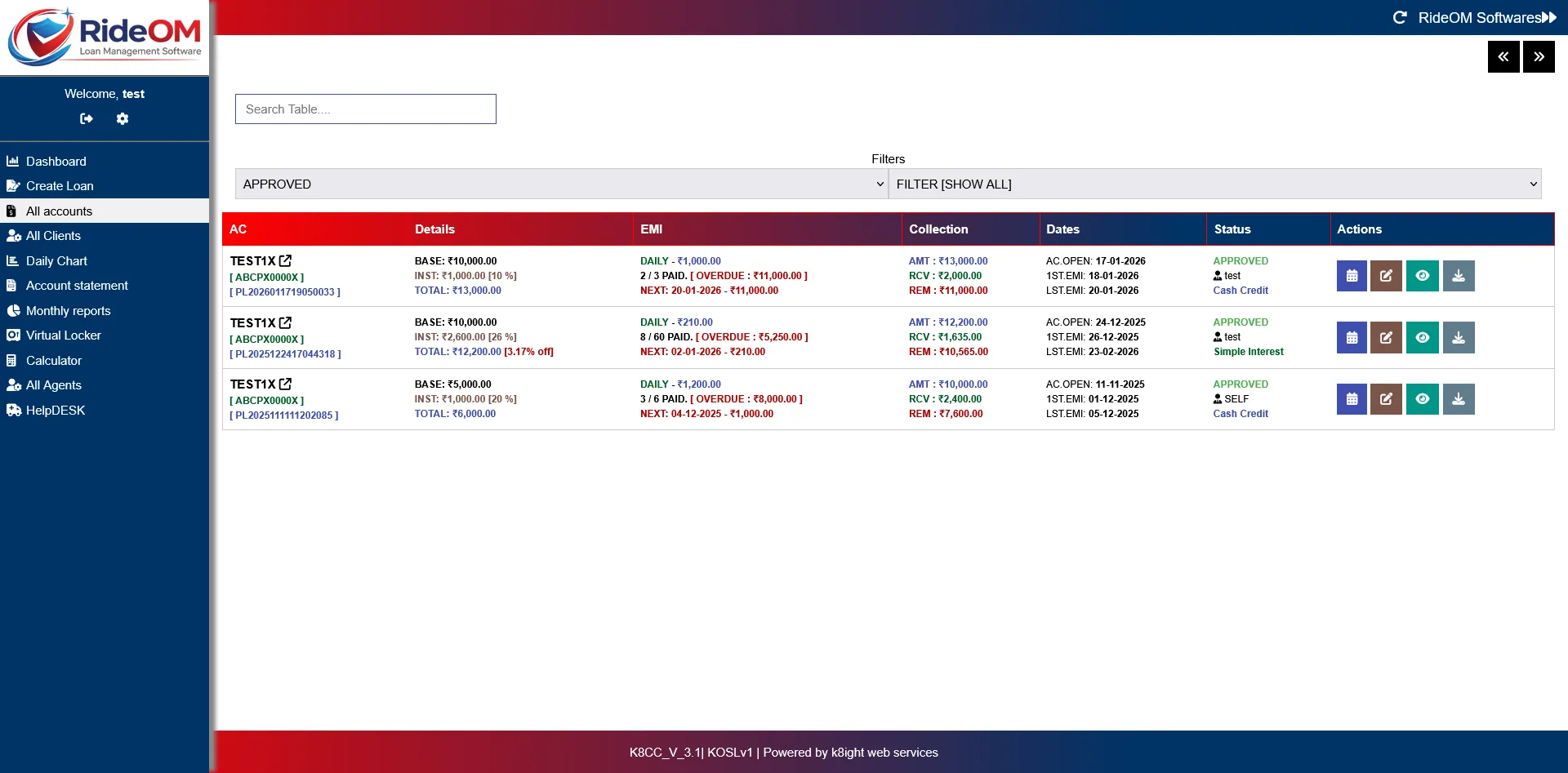Expand the panel with the right double-chevron button

1539,56
